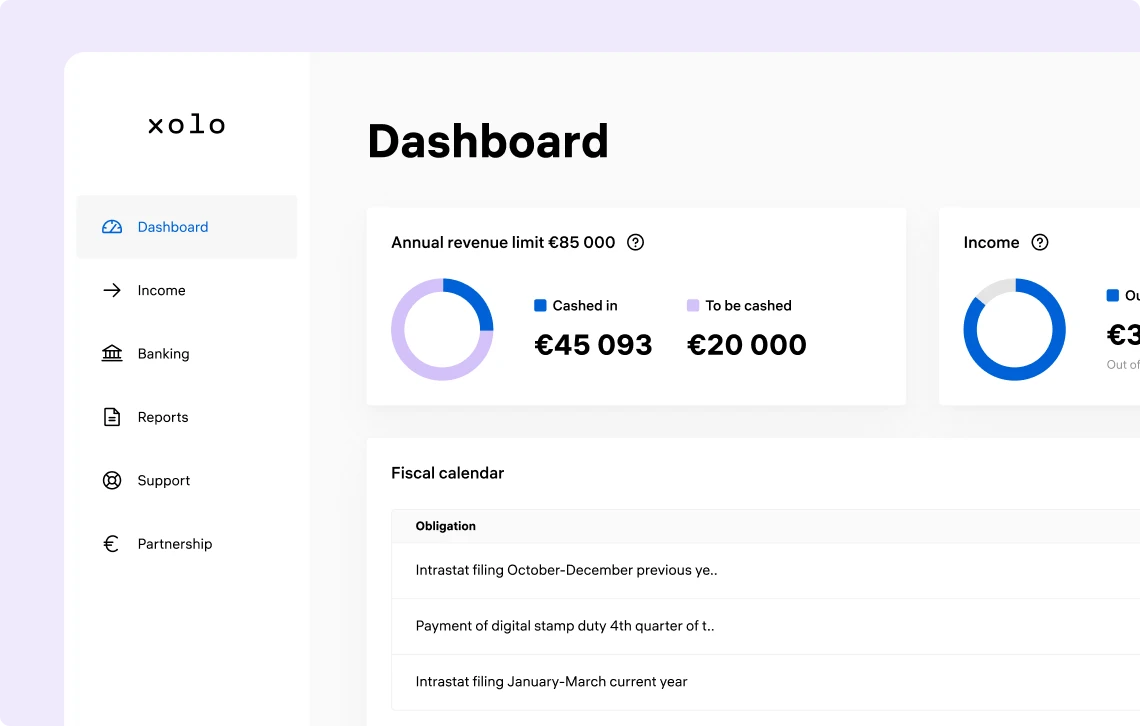Click the blue Cashed in legend swatch
The height and width of the screenshot is (726, 1140).
(x=541, y=305)
